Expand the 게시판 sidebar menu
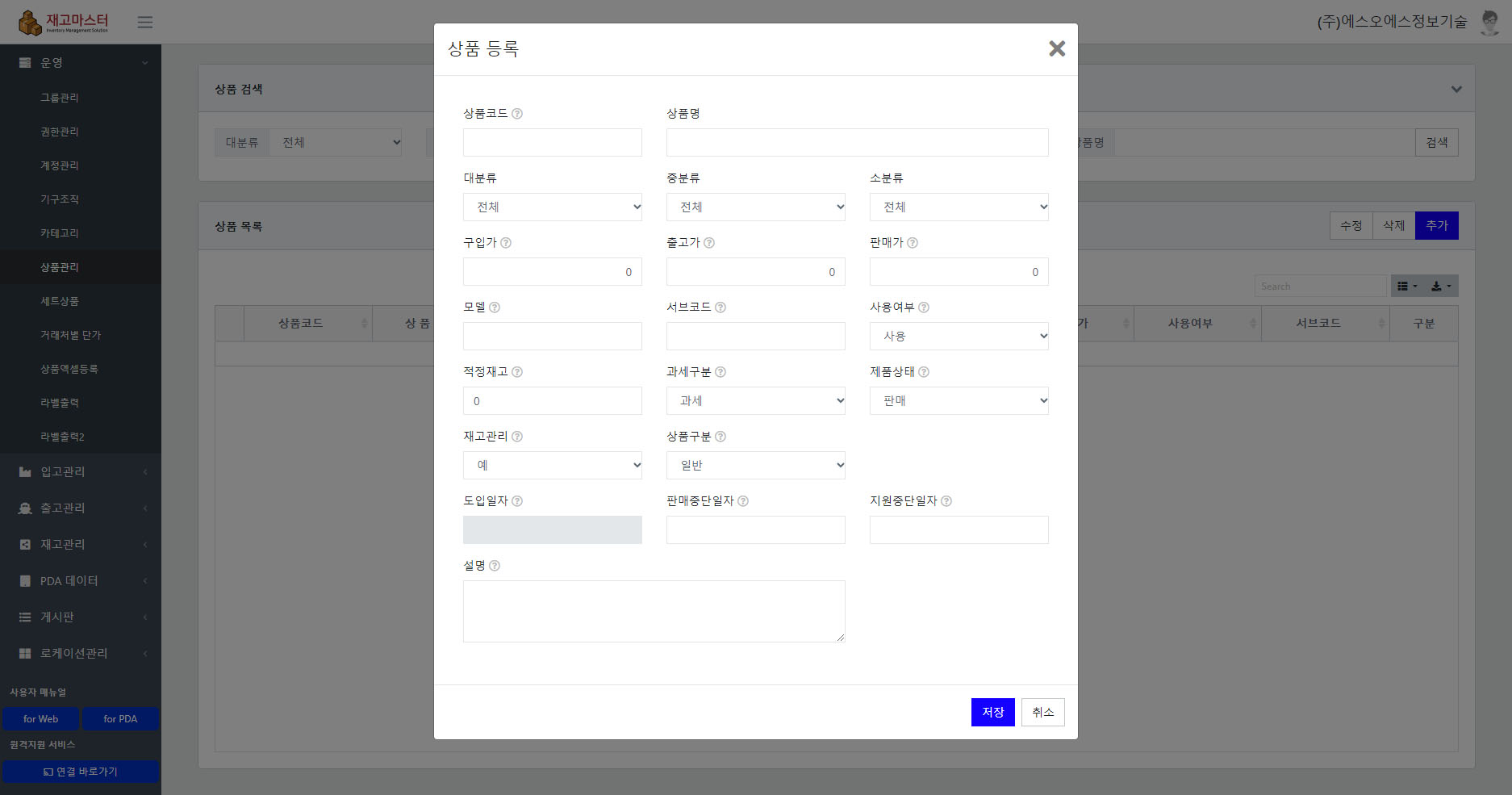The height and width of the screenshot is (795, 1512). pos(81,617)
